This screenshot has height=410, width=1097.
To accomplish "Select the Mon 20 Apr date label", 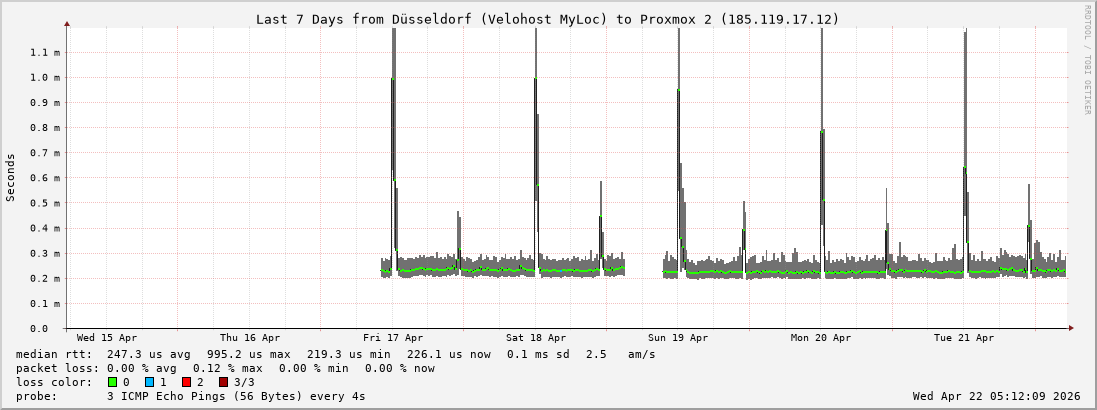I will point(821,338).
